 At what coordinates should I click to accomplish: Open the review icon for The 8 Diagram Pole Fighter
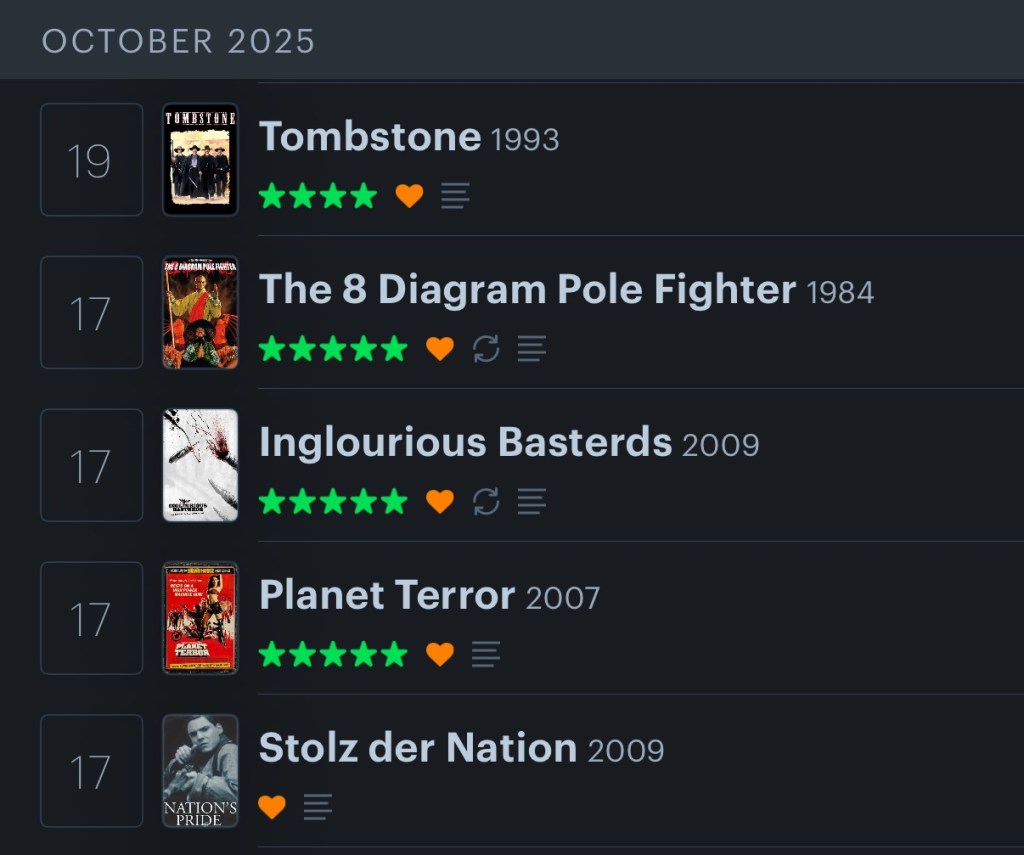click(532, 349)
